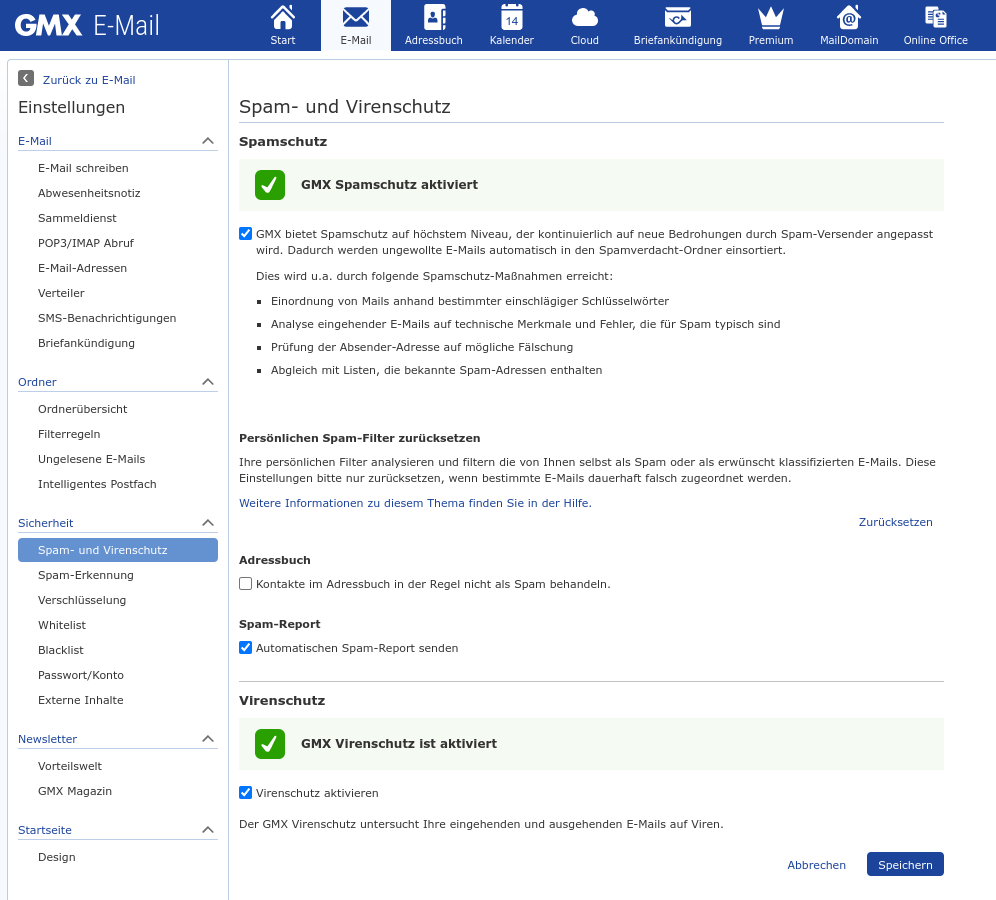996x900 pixels.
Task: Open the Cloud icon
Action: [584, 18]
